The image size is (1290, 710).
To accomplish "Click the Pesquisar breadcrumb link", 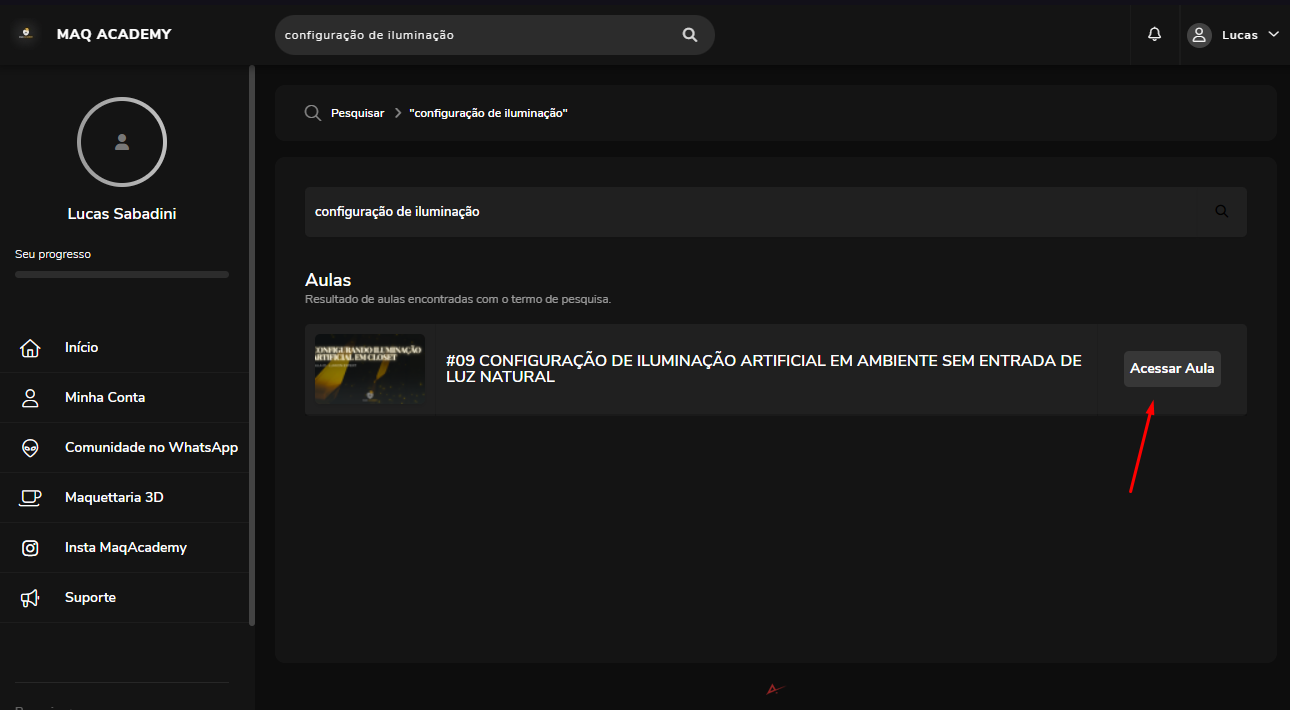I will [x=357, y=114].
